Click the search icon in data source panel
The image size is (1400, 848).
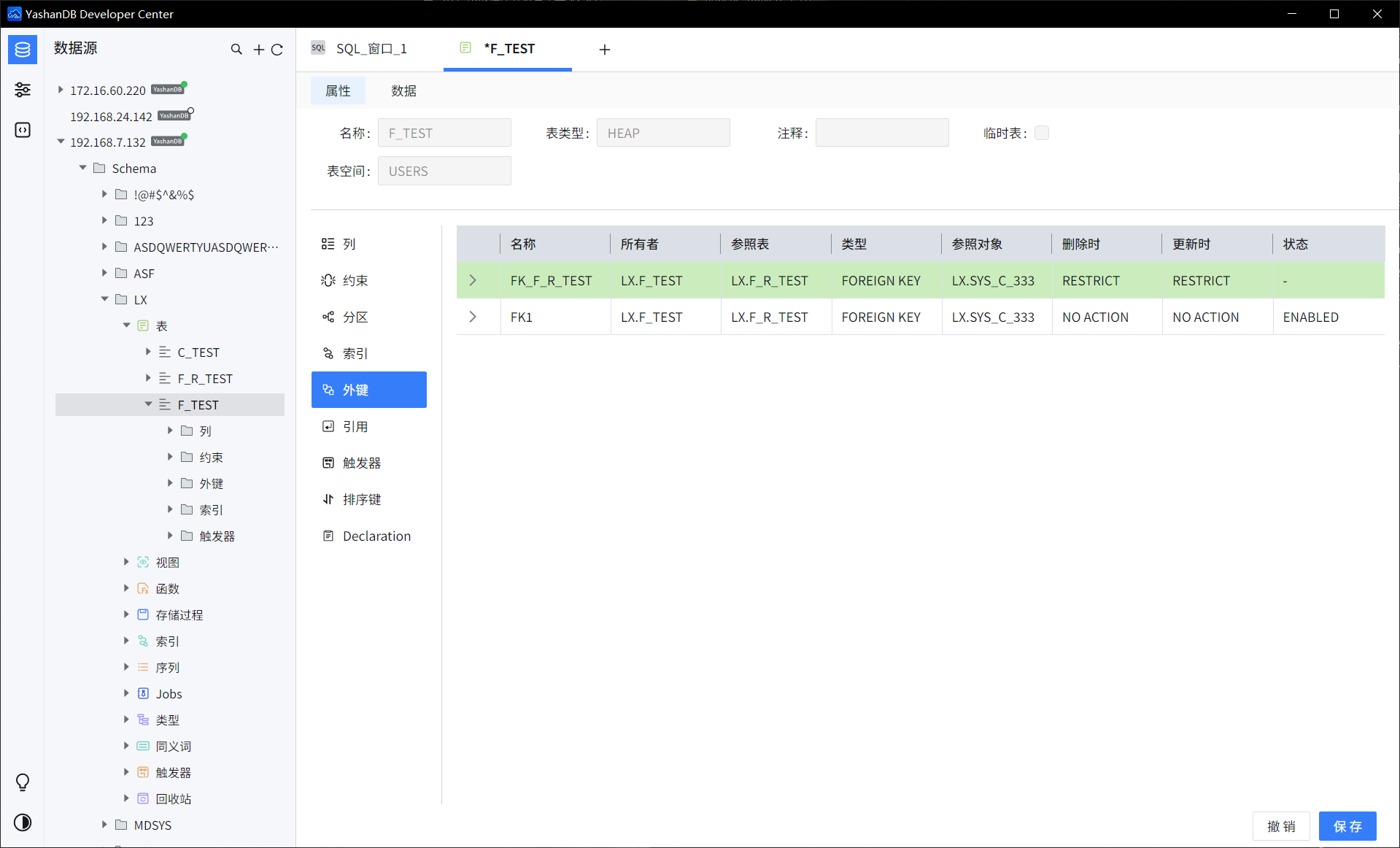pos(236,50)
